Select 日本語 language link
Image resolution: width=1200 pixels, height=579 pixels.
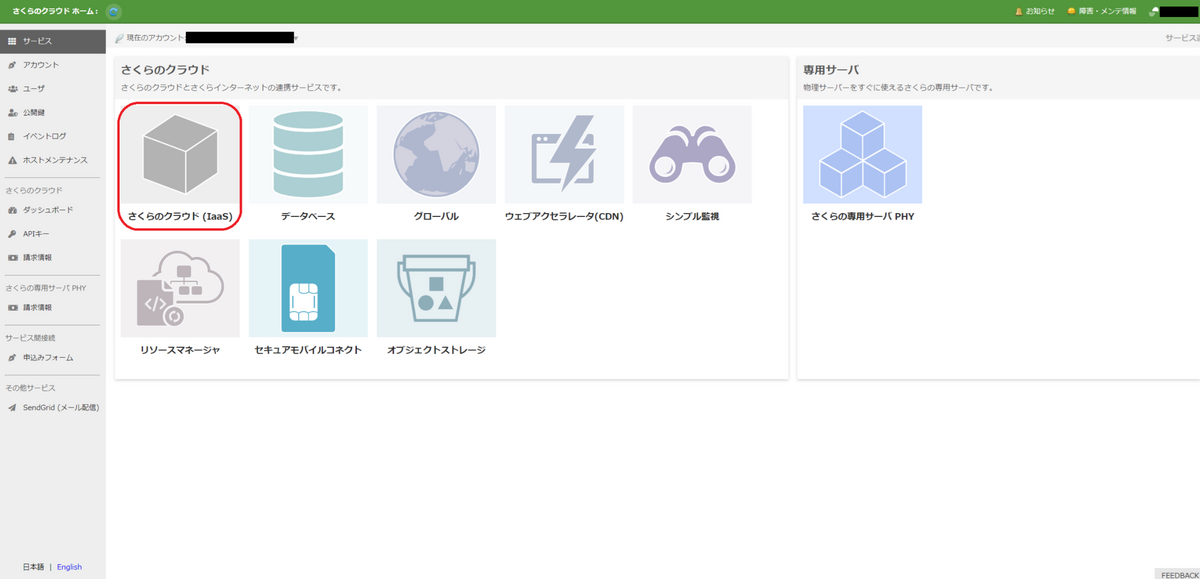click(x=34, y=567)
